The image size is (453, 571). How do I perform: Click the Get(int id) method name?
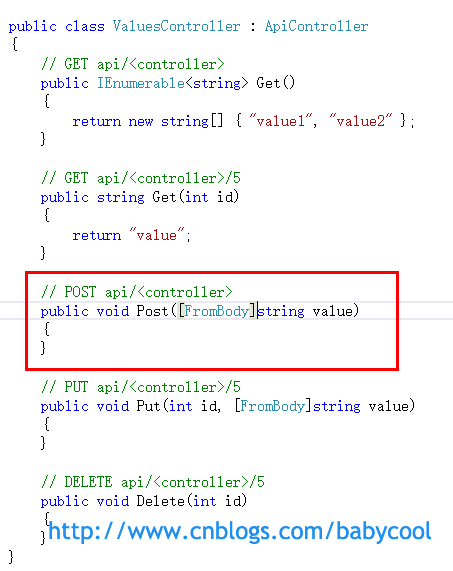coord(165,197)
